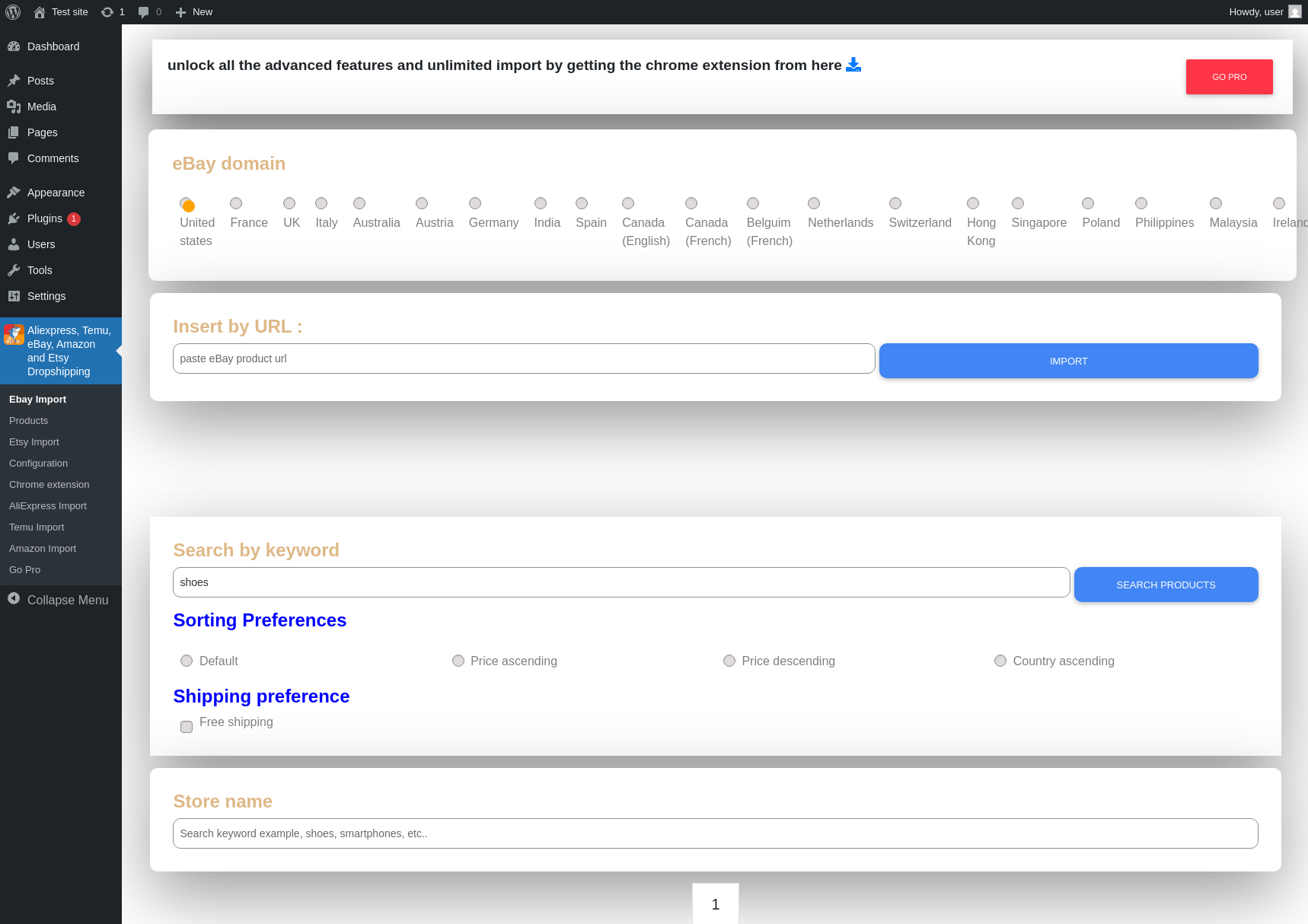
Task: Select Spain eBay domain
Action: (x=582, y=203)
